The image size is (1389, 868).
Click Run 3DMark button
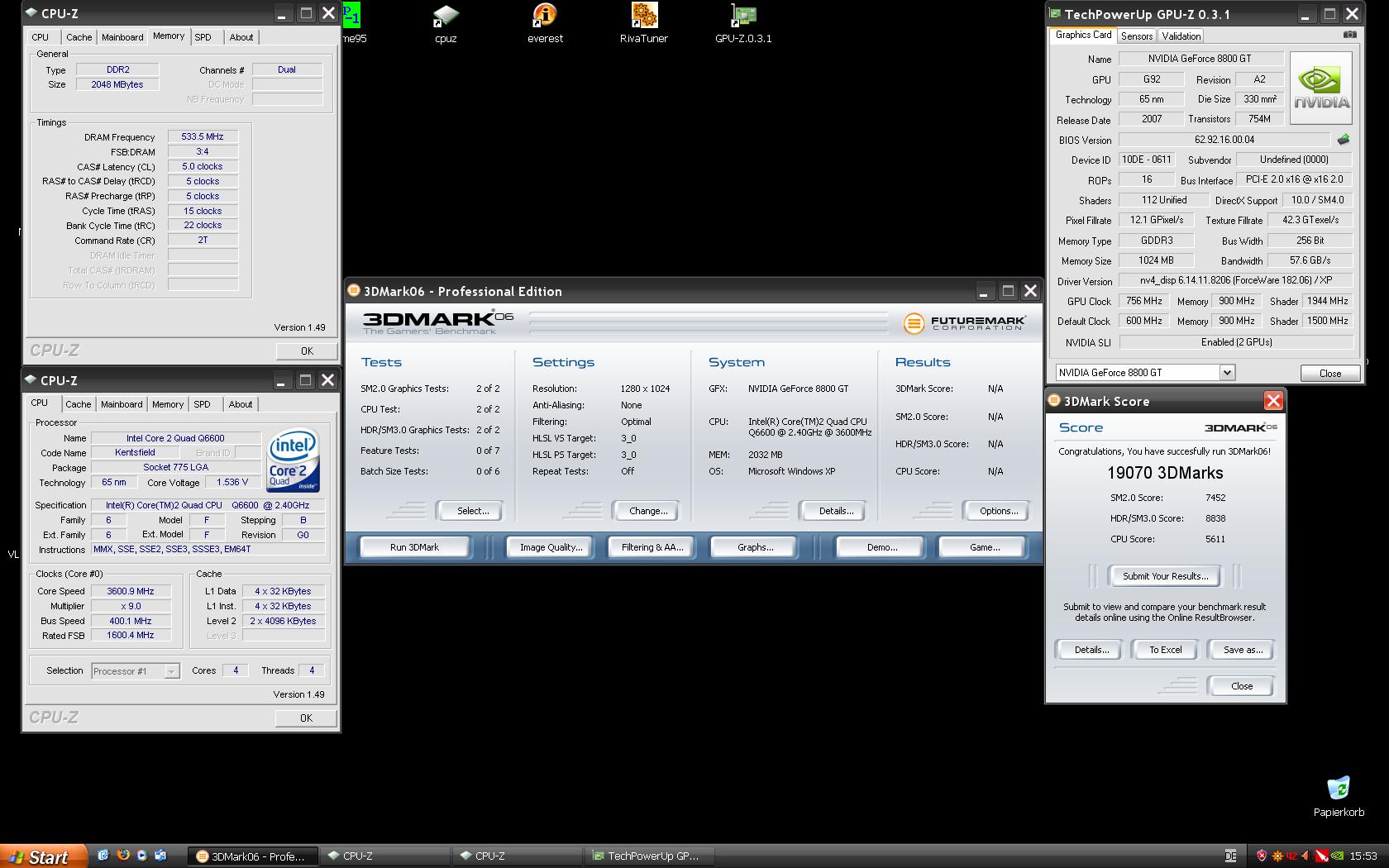(x=414, y=547)
